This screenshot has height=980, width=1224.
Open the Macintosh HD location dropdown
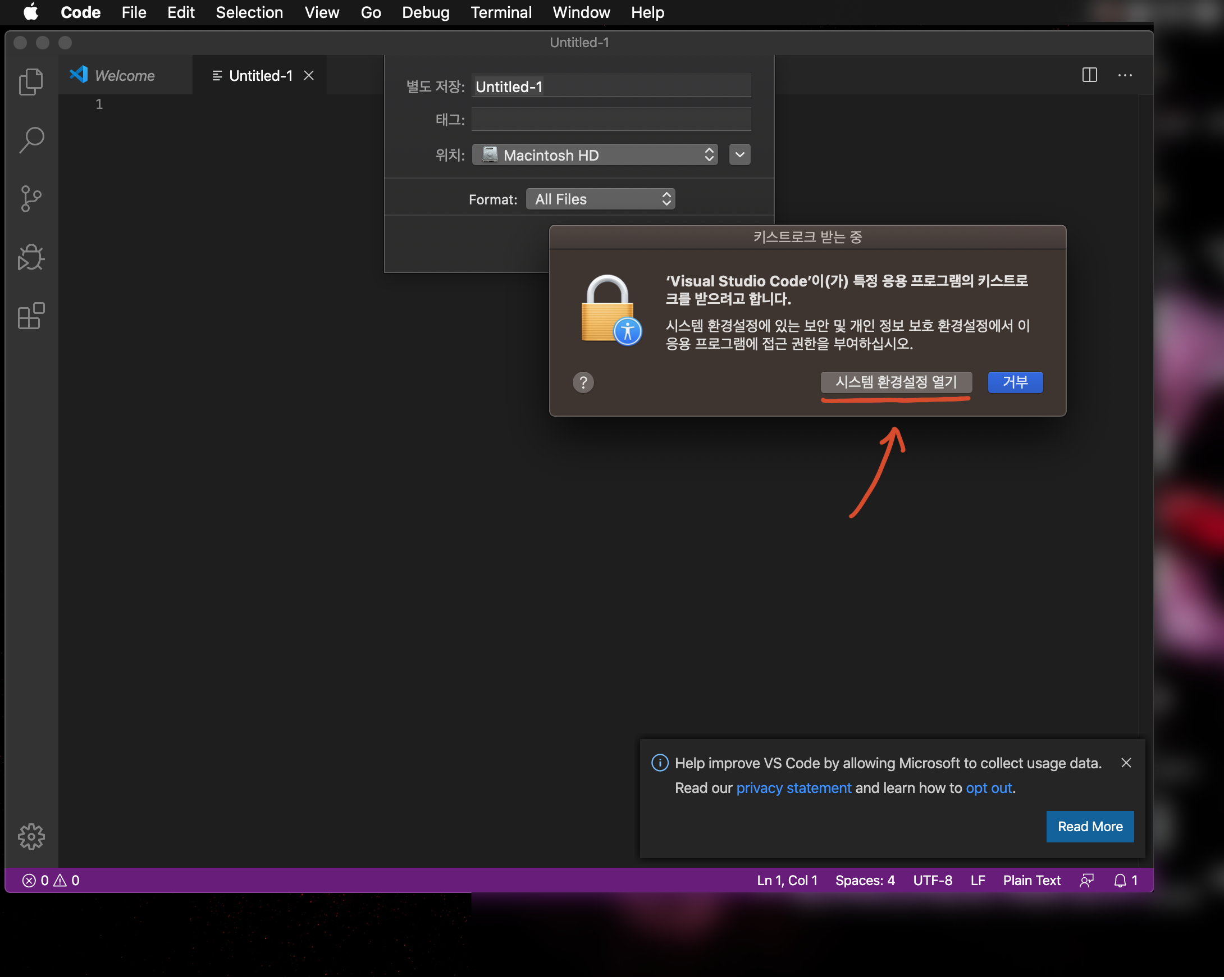[x=595, y=155]
